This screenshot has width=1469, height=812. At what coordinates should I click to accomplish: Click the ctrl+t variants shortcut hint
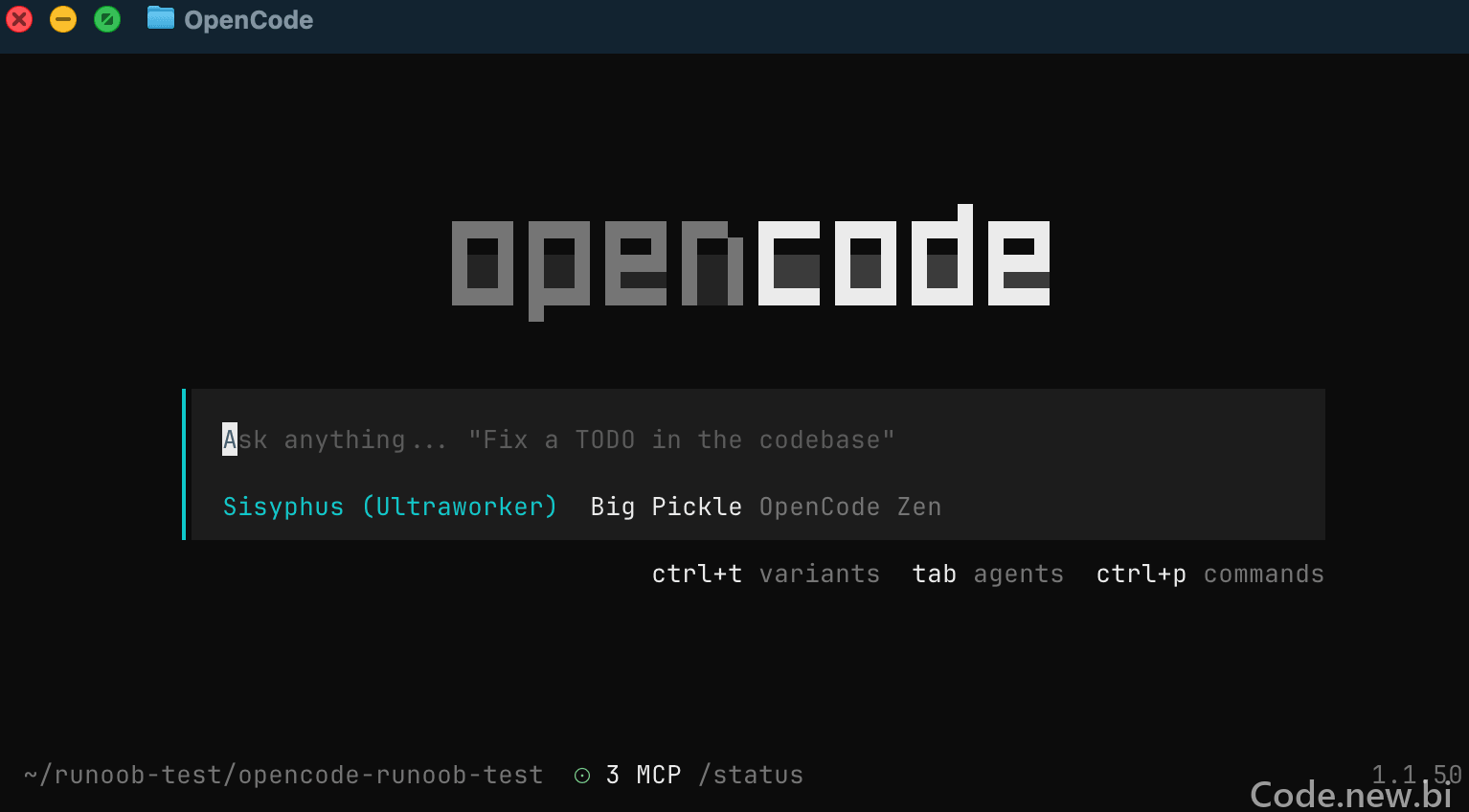pos(765,574)
